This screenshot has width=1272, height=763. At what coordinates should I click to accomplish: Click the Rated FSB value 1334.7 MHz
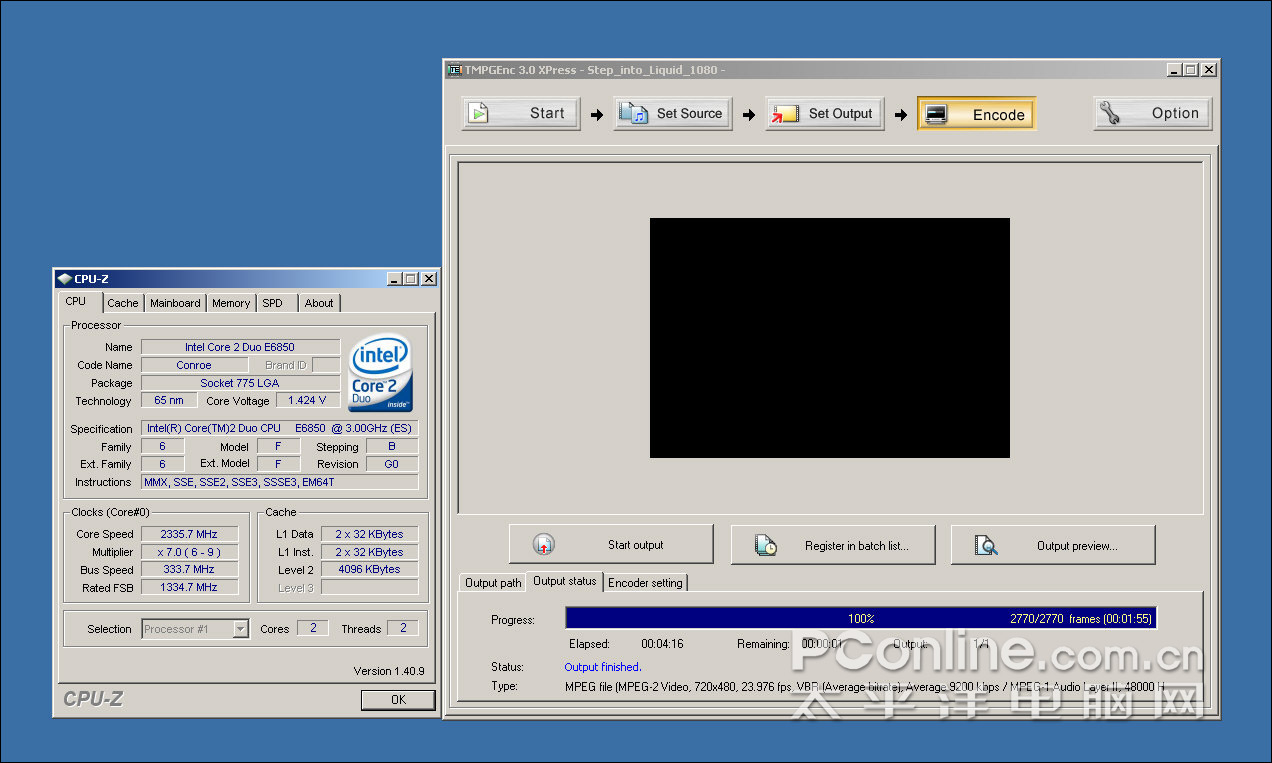190,588
